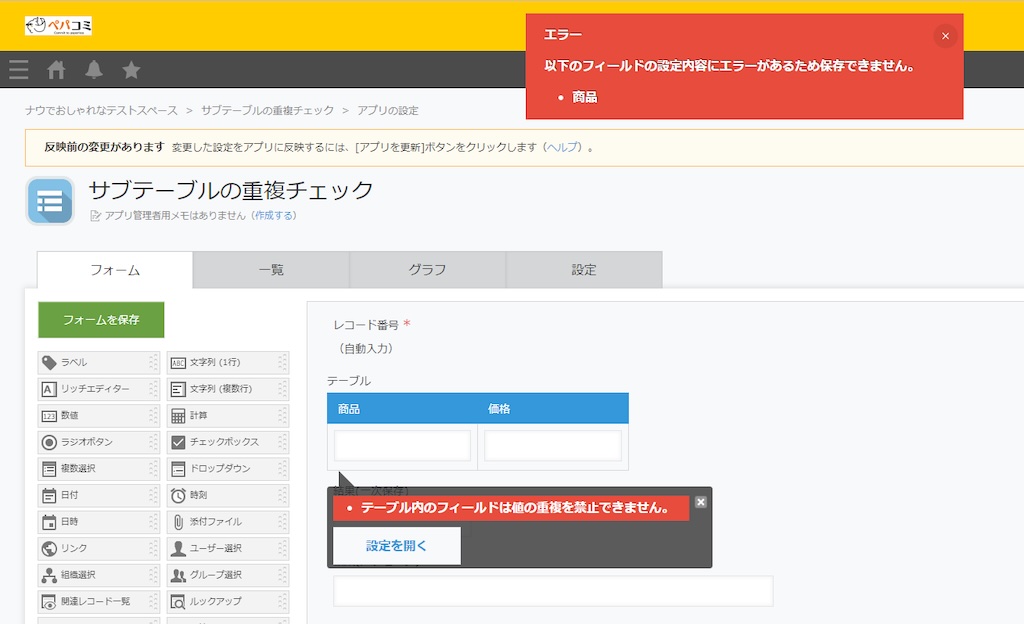The image size is (1024, 624).
Task: Switch to the 設定 tab
Action: coord(584,270)
